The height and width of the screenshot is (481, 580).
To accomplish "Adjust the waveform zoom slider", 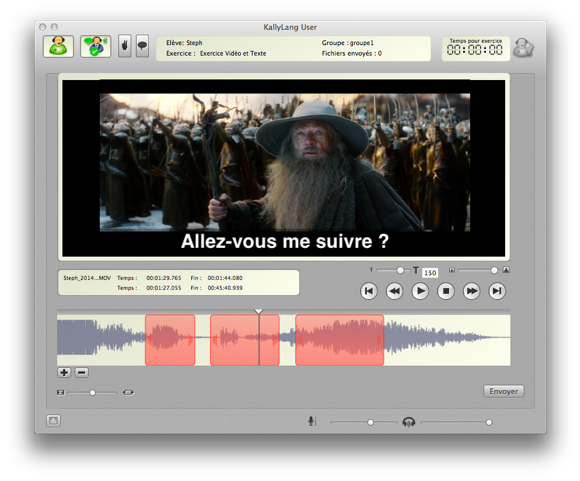I will (x=92, y=393).
